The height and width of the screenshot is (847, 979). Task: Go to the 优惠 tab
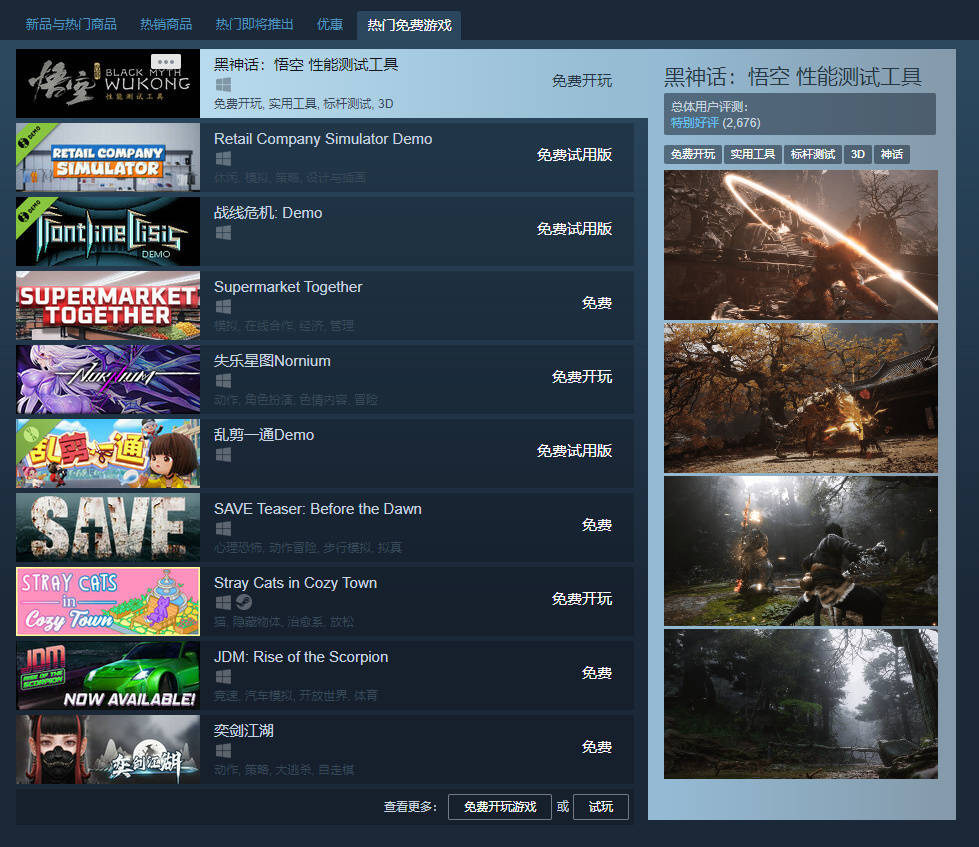point(330,25)
